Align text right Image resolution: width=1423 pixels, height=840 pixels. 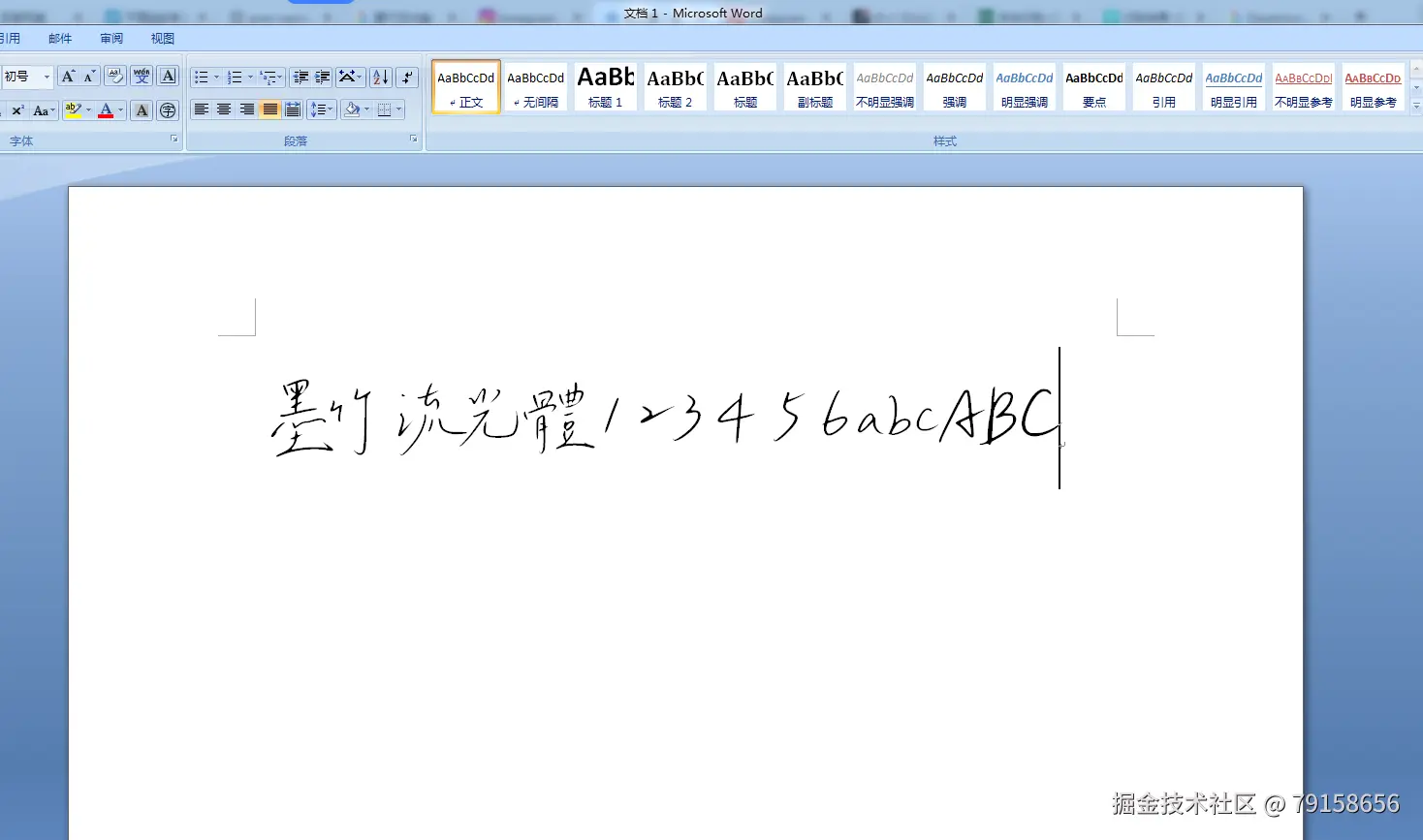click(247, 110)
